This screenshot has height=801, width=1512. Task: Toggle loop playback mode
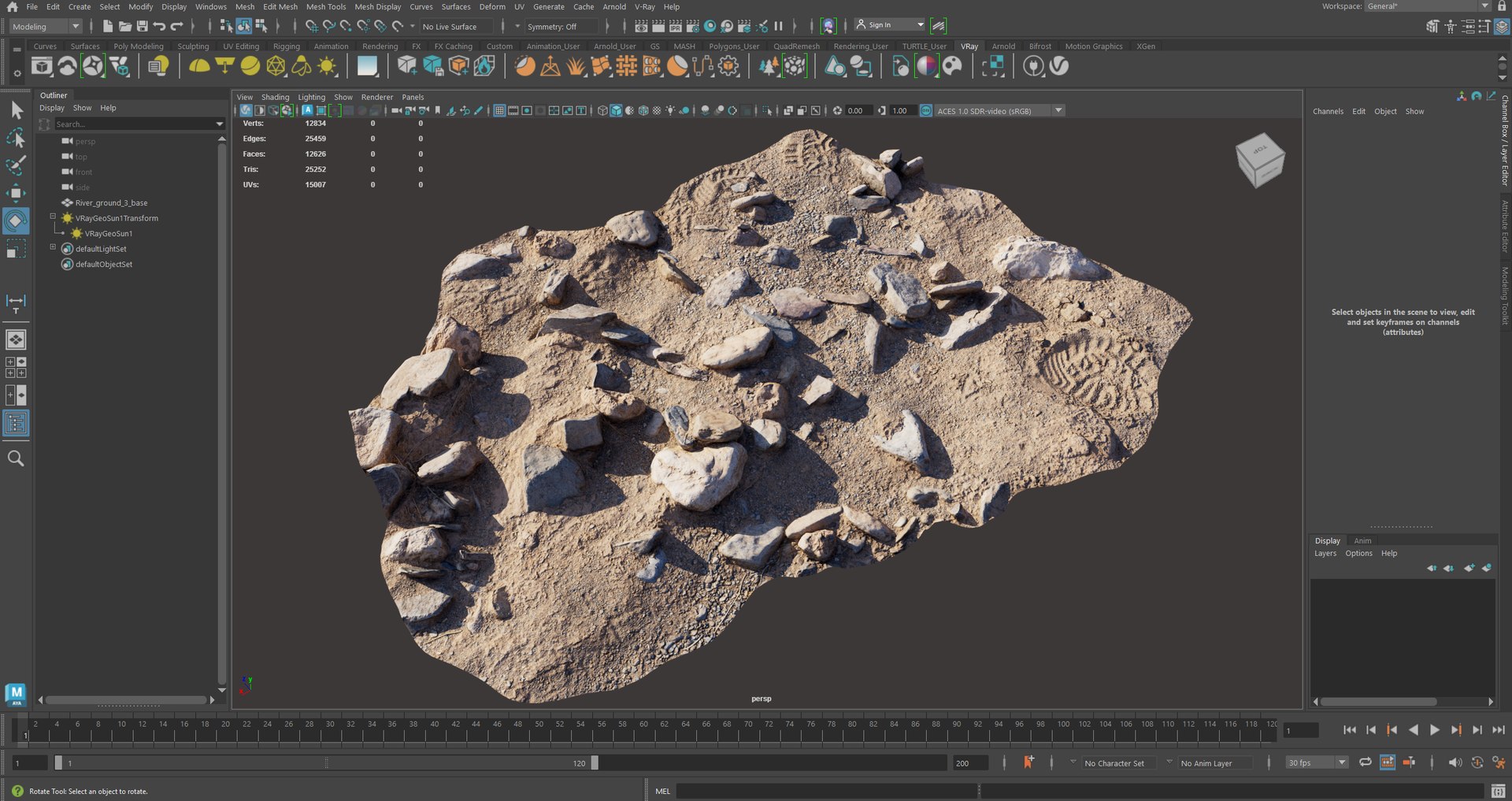tap(1366, 762)
